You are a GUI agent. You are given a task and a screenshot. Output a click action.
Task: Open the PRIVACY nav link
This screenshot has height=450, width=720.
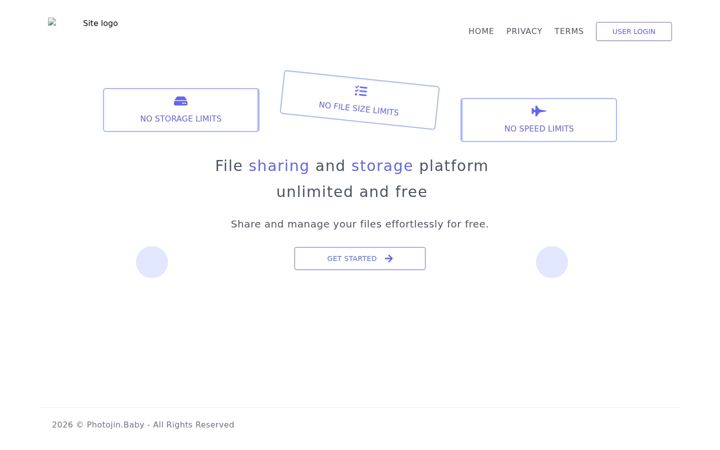524,31
